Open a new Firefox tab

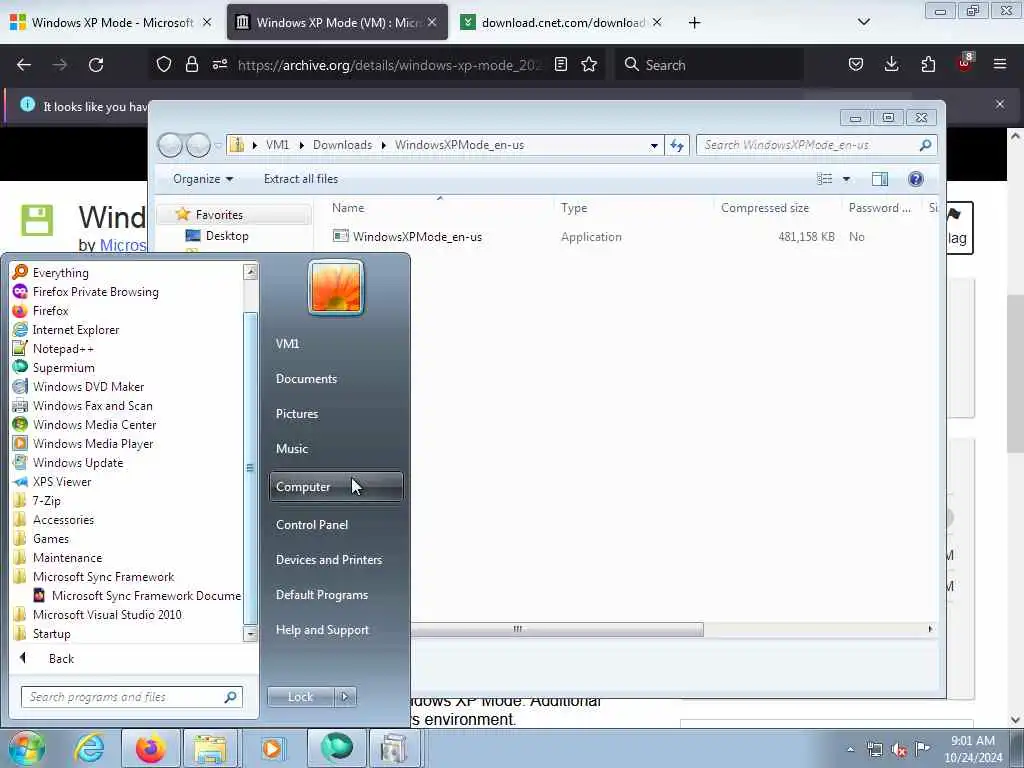tap(694, 23)
